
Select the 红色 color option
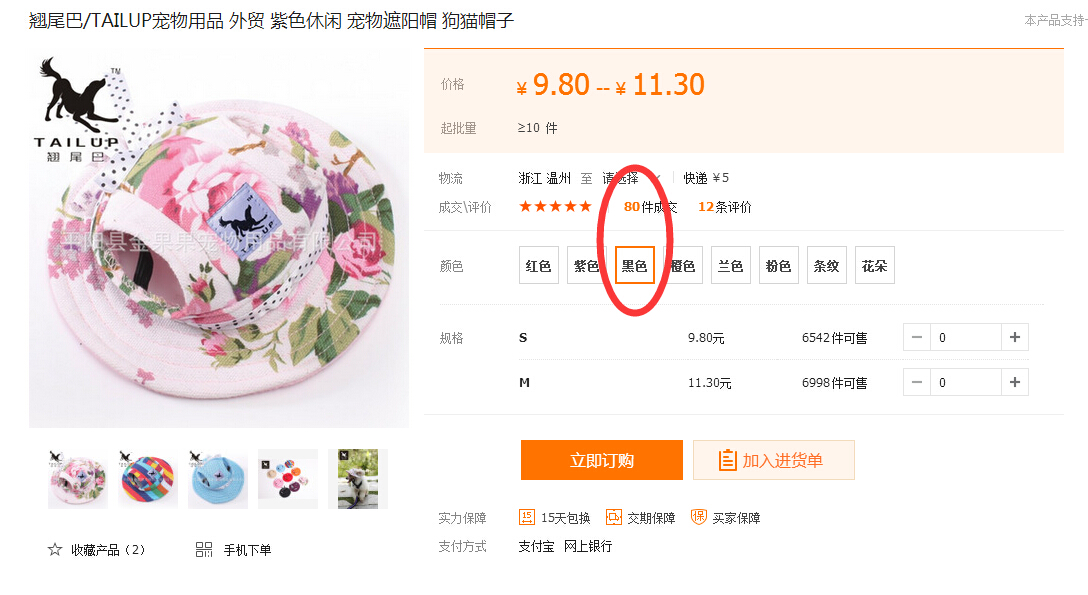click(x=539, y=266)
